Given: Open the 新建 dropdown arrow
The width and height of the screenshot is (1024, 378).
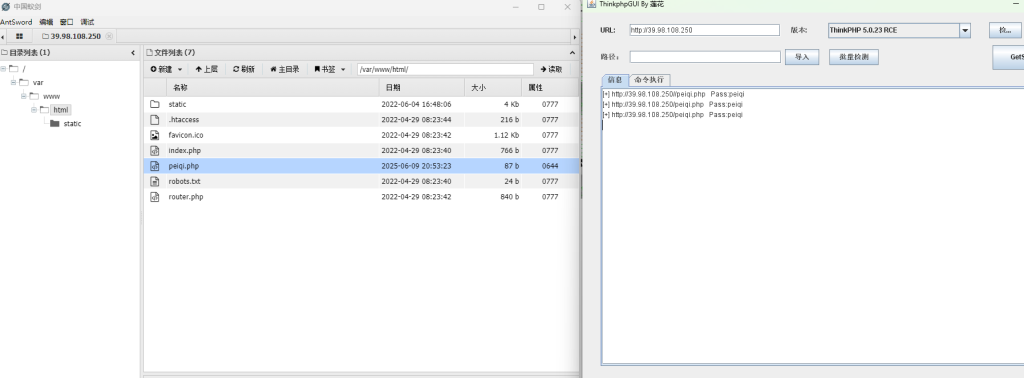Looking at the screenshot, I should click(180, 69).
